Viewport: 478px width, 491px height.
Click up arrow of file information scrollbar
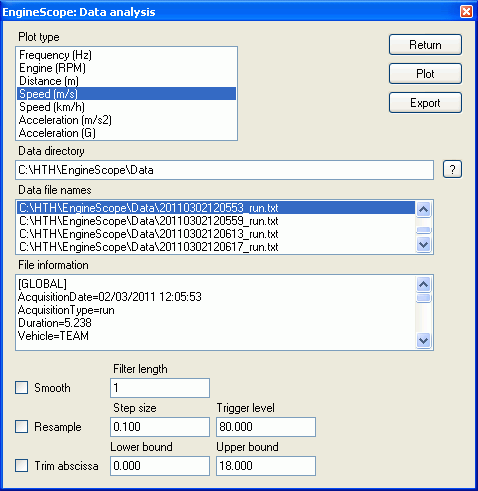coord(423,284)
